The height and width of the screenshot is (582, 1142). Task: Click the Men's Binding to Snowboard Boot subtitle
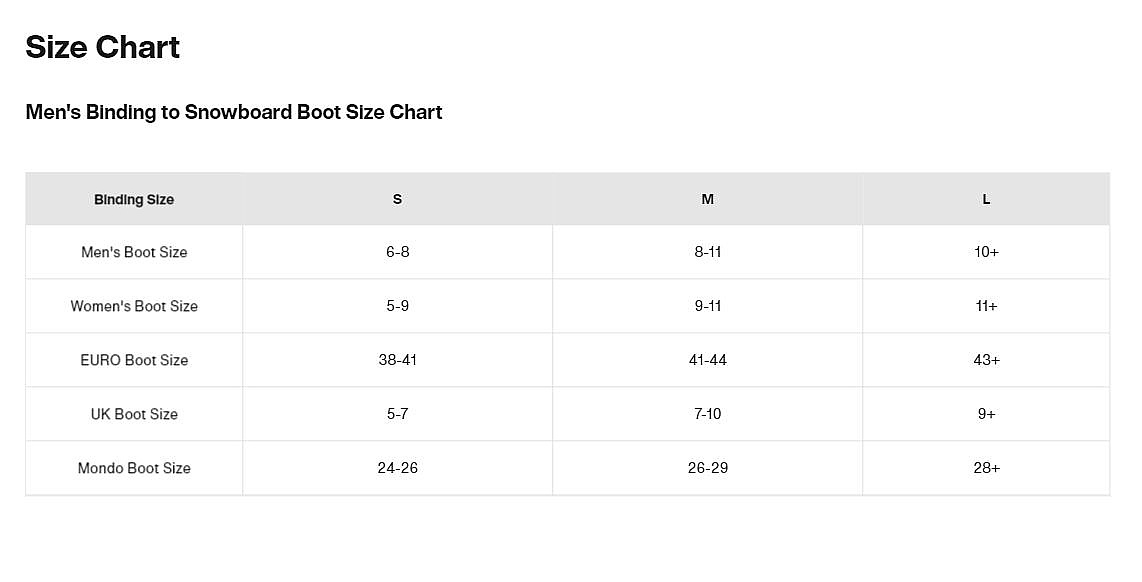pos(234,112)
